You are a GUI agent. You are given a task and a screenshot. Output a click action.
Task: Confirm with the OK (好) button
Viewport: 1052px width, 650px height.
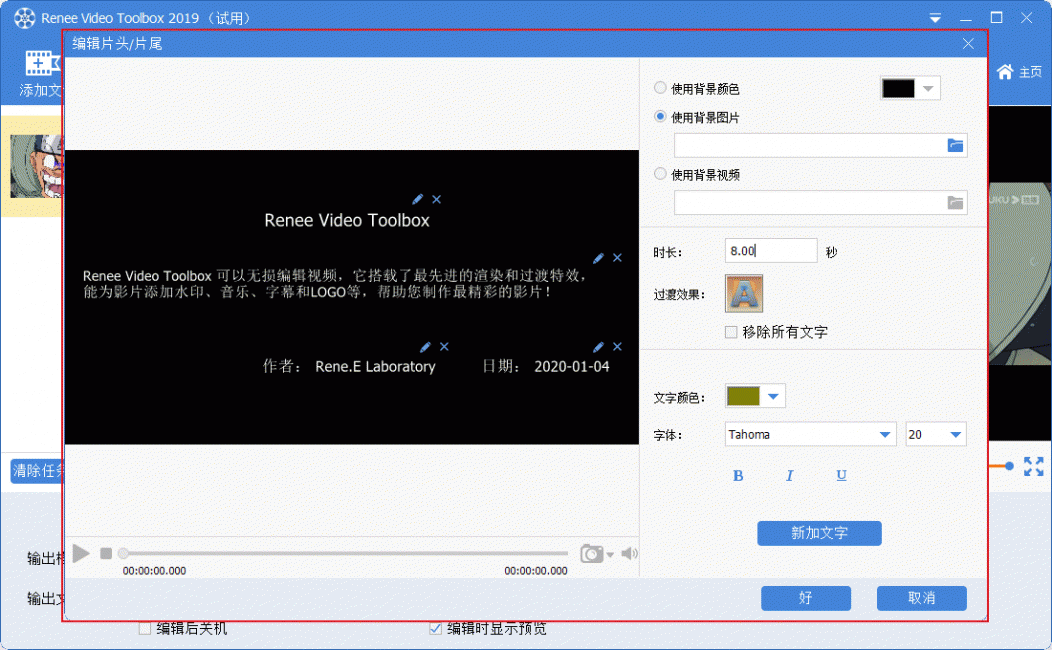click(806, 598)
